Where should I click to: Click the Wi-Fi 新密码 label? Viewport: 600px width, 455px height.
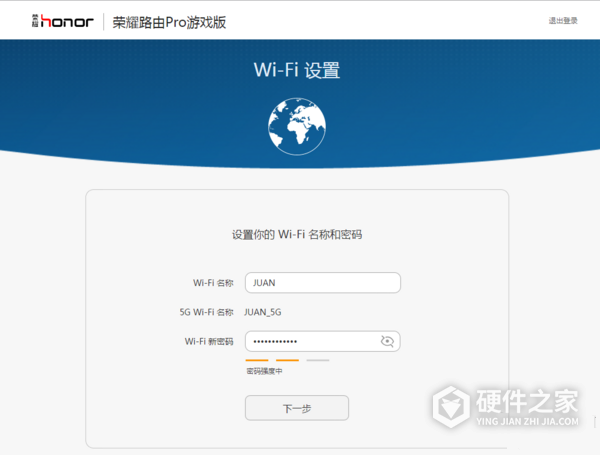tap(209, 341)
